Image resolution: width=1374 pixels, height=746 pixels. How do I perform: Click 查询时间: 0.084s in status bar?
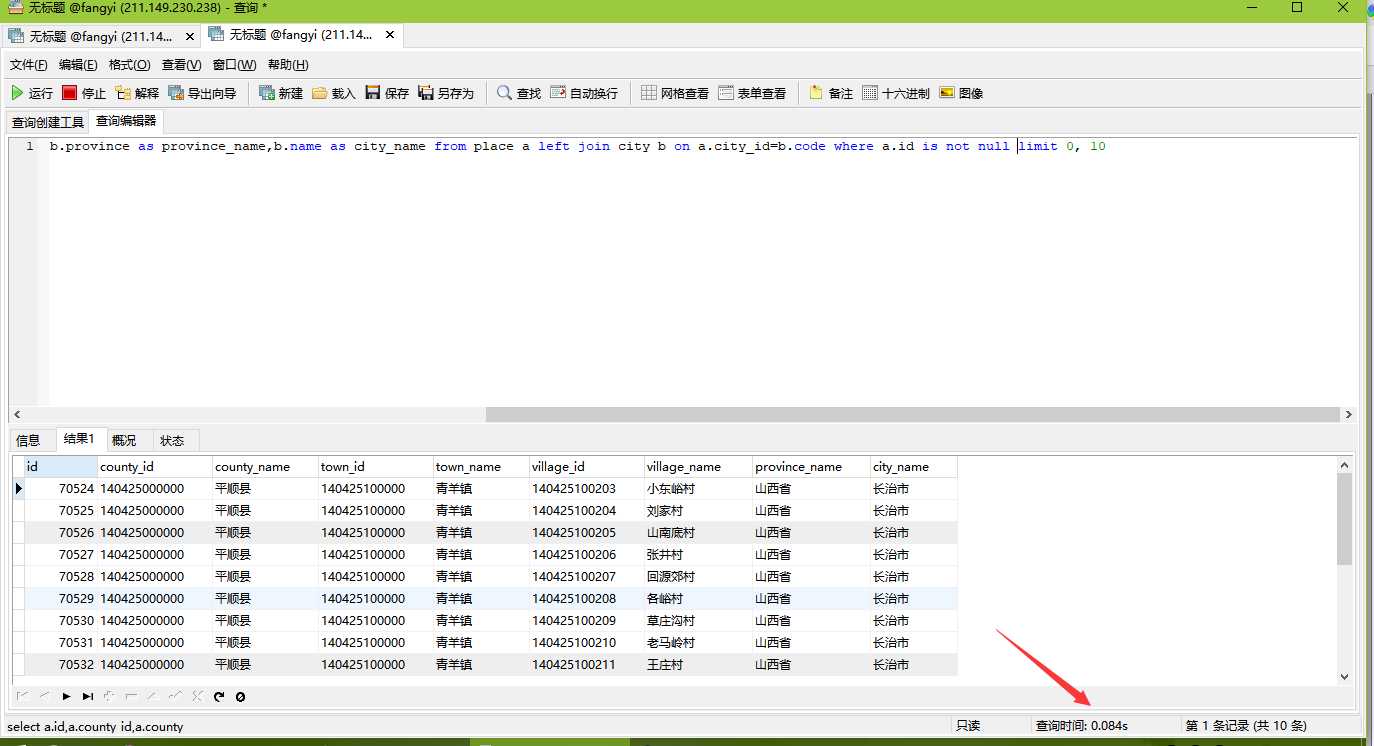click(1082, 726)
